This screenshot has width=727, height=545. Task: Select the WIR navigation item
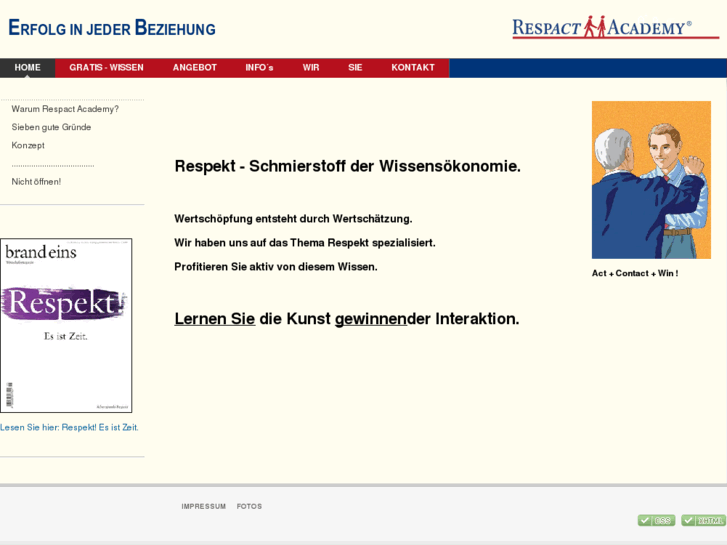(x=311, y=68)
